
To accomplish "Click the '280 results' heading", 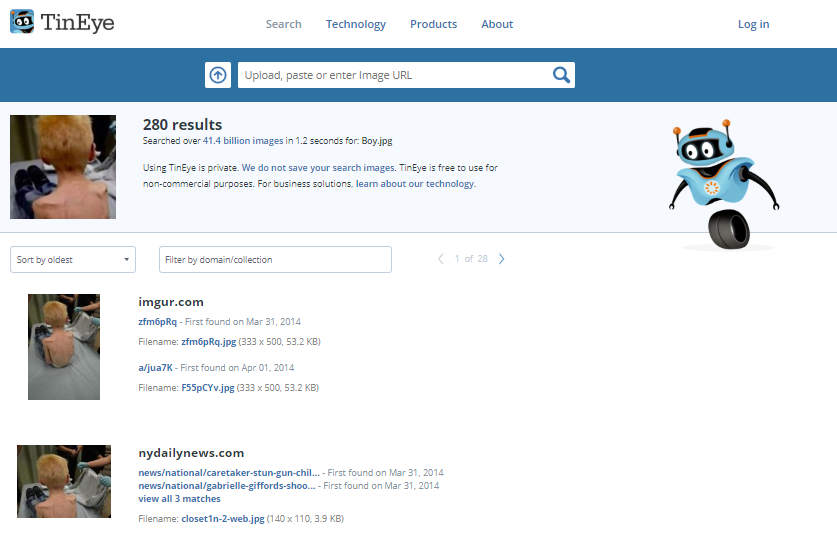I will (183, 124).
